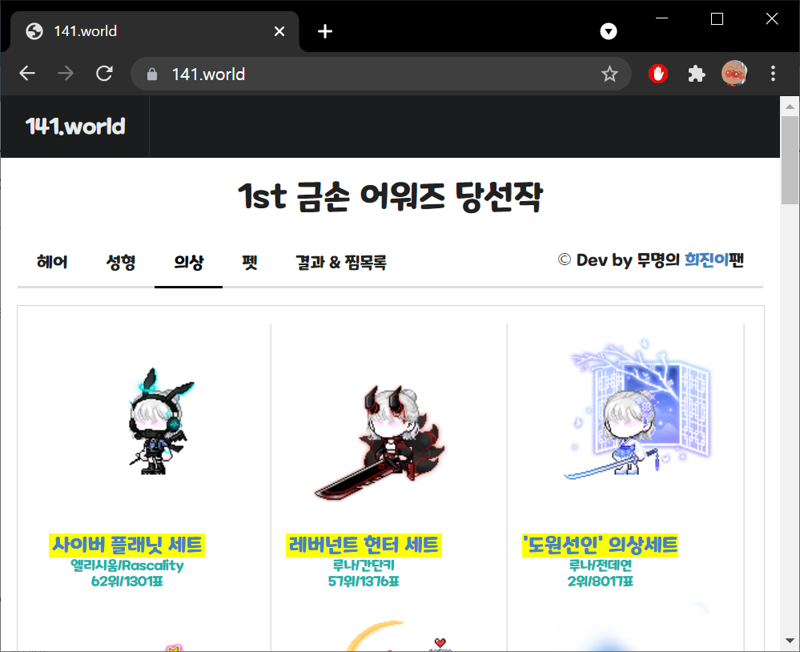Switch to the 성형 tab

click(120, 262)
